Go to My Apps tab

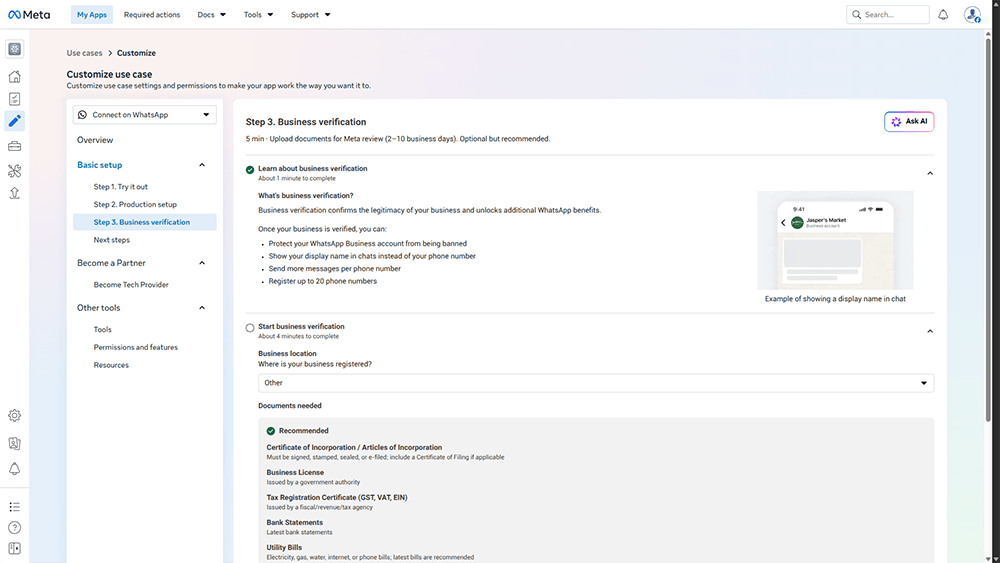tap(92, 15)
